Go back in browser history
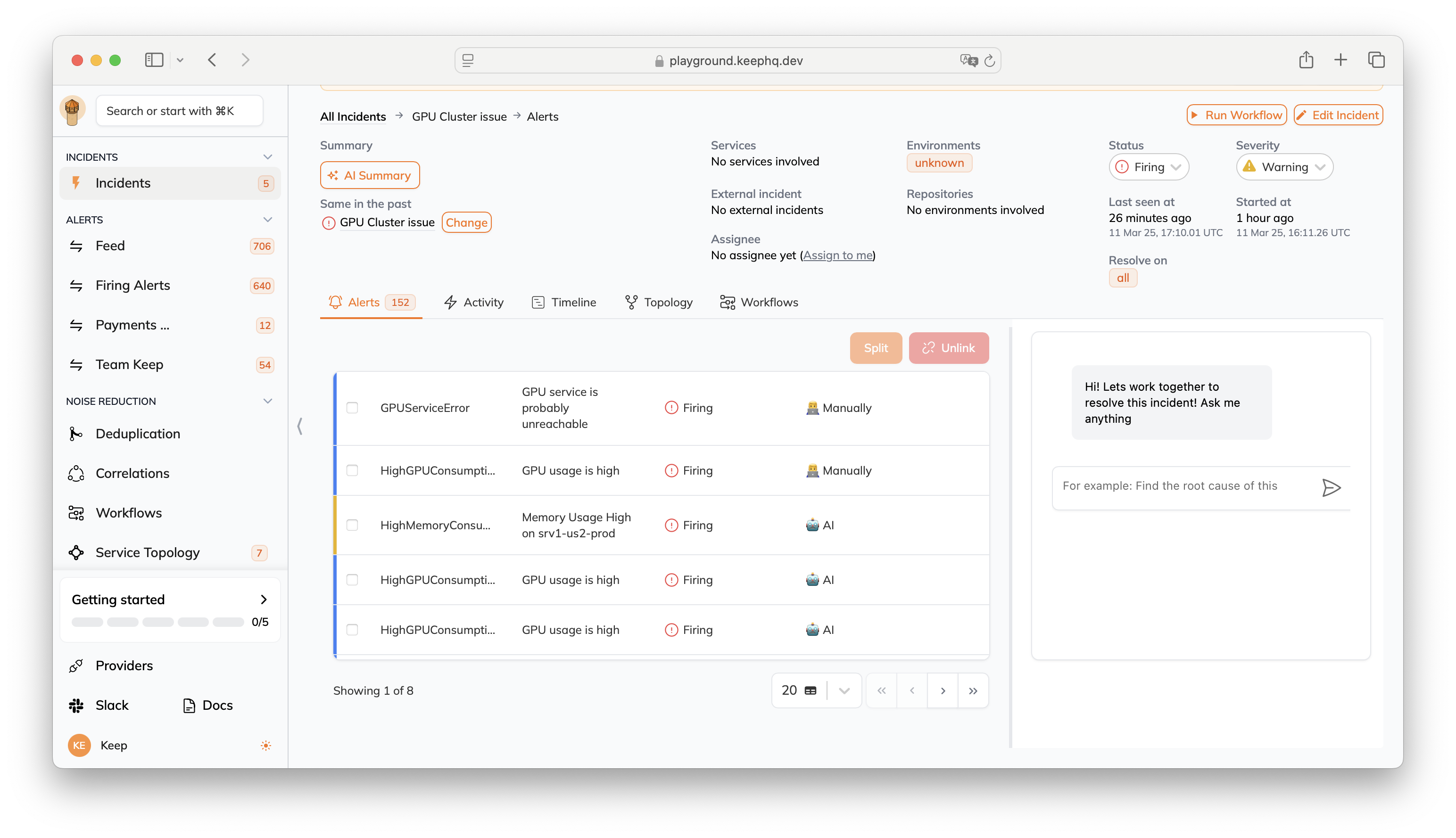Viewport: 1456px width, 838px height. (213, 60)
